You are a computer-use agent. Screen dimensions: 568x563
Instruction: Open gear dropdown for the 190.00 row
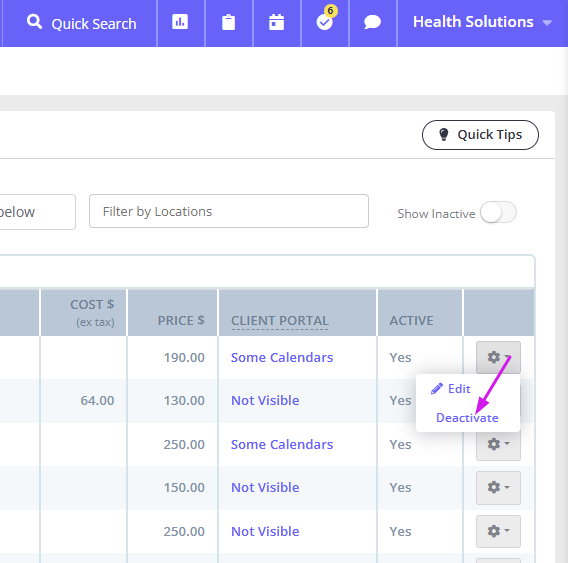pos(498,357)
